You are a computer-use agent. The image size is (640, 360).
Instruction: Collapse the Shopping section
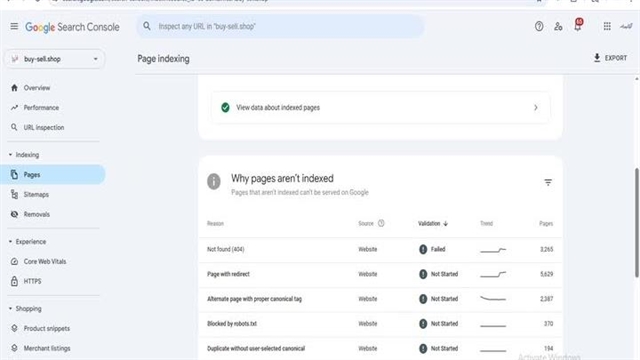tap(24, 309)
